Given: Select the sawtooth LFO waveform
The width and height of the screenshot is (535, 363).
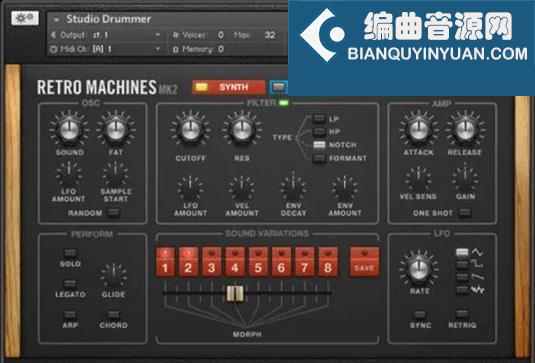Looking at the screenshot, I should [462, 277].
